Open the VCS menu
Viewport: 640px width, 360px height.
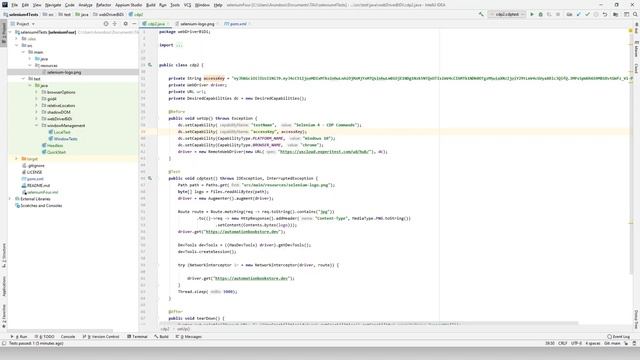(187, 5)
